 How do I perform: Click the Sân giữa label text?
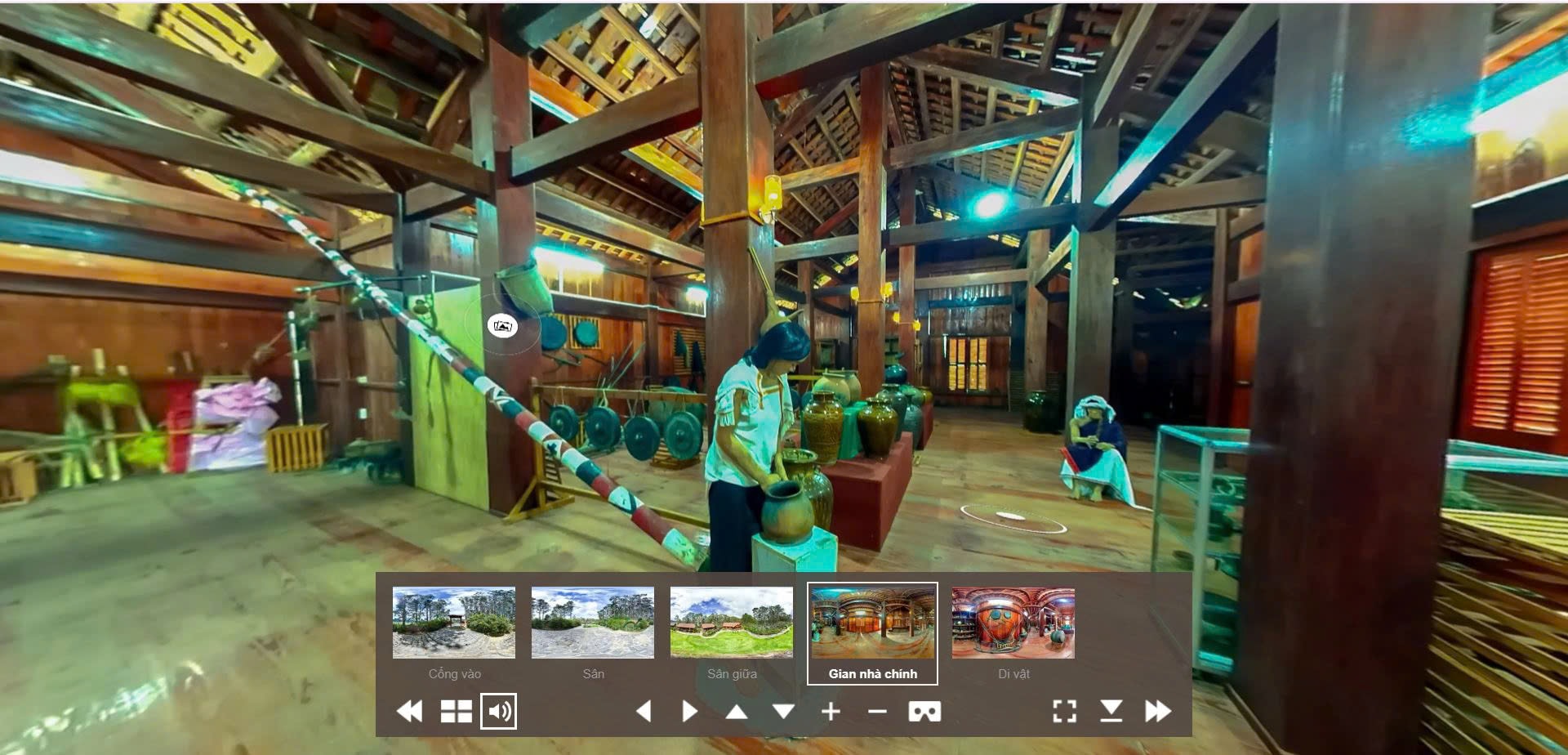coord(732,674)
